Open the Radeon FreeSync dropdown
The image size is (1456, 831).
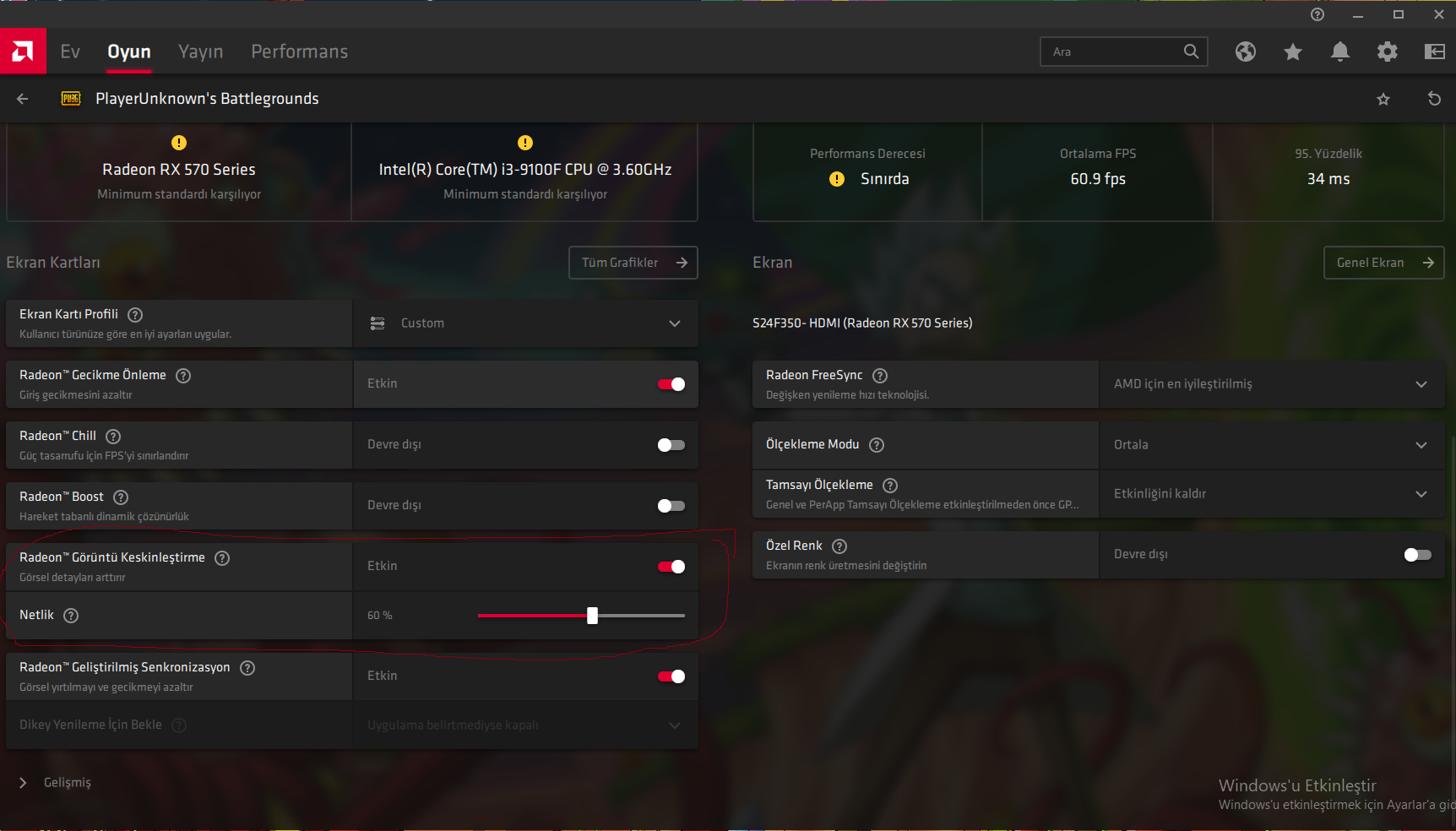[x=1272, y=384]
